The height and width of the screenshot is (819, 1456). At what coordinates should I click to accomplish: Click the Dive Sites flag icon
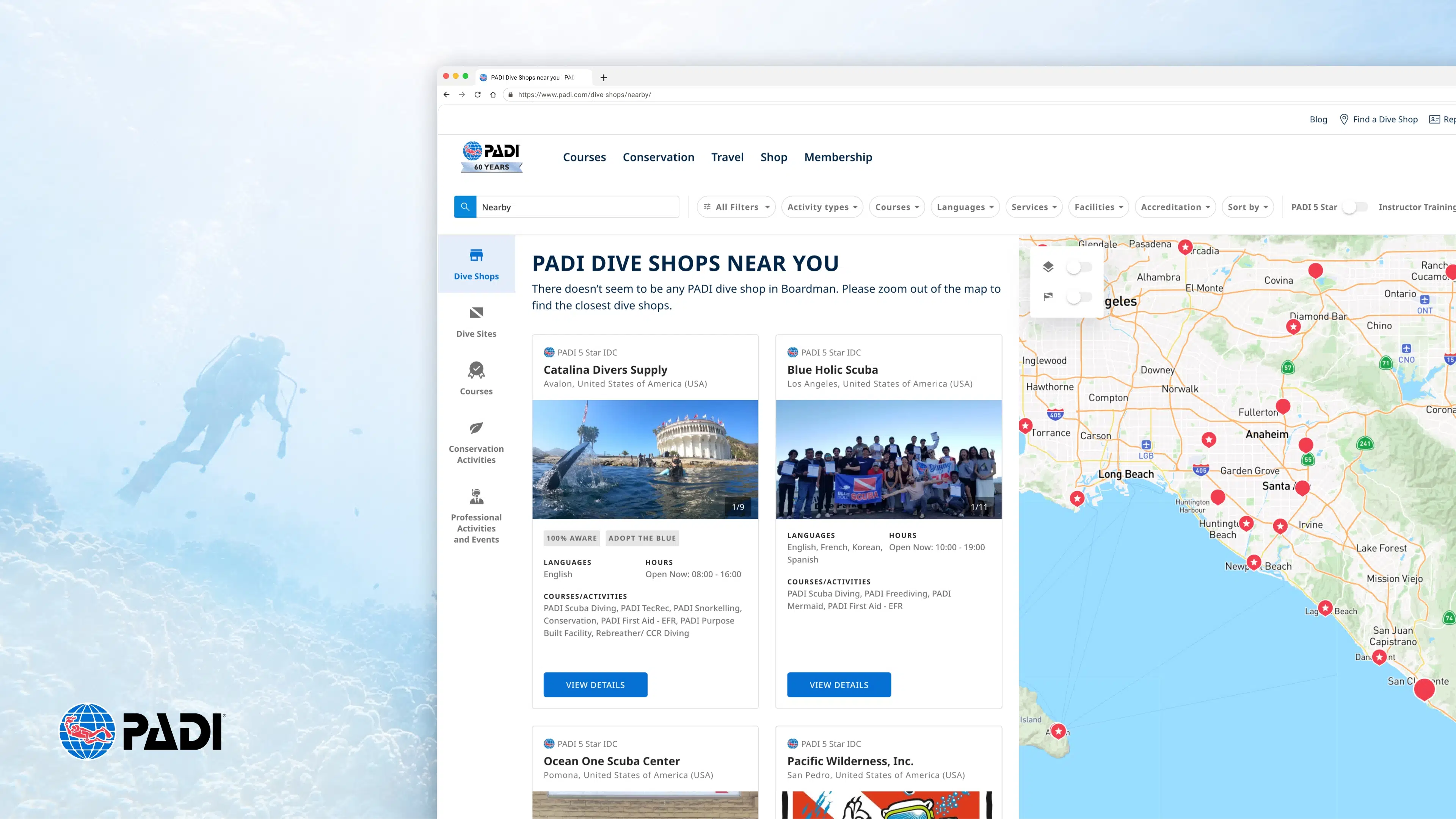coord(477,313)
